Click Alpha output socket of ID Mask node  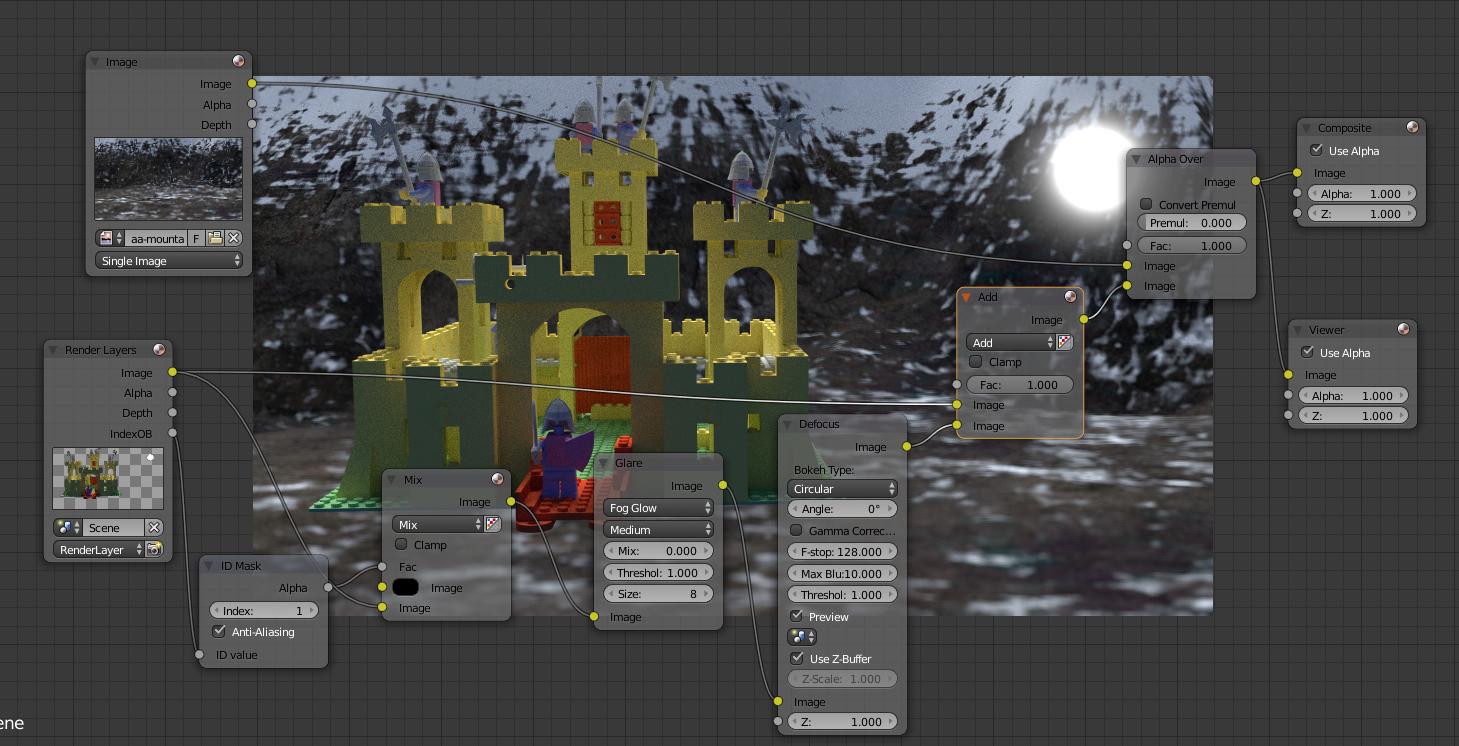tap(328, 588)
